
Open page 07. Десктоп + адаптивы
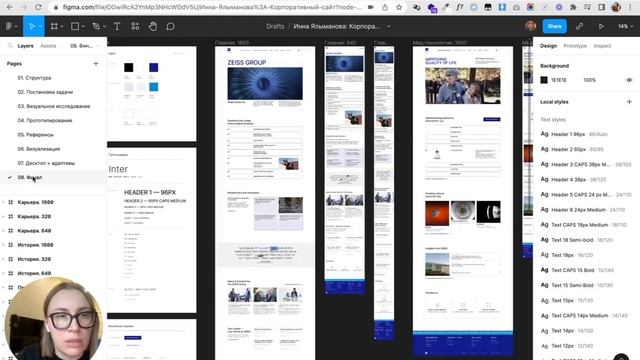pyautogui.click(x=46, y=163)
